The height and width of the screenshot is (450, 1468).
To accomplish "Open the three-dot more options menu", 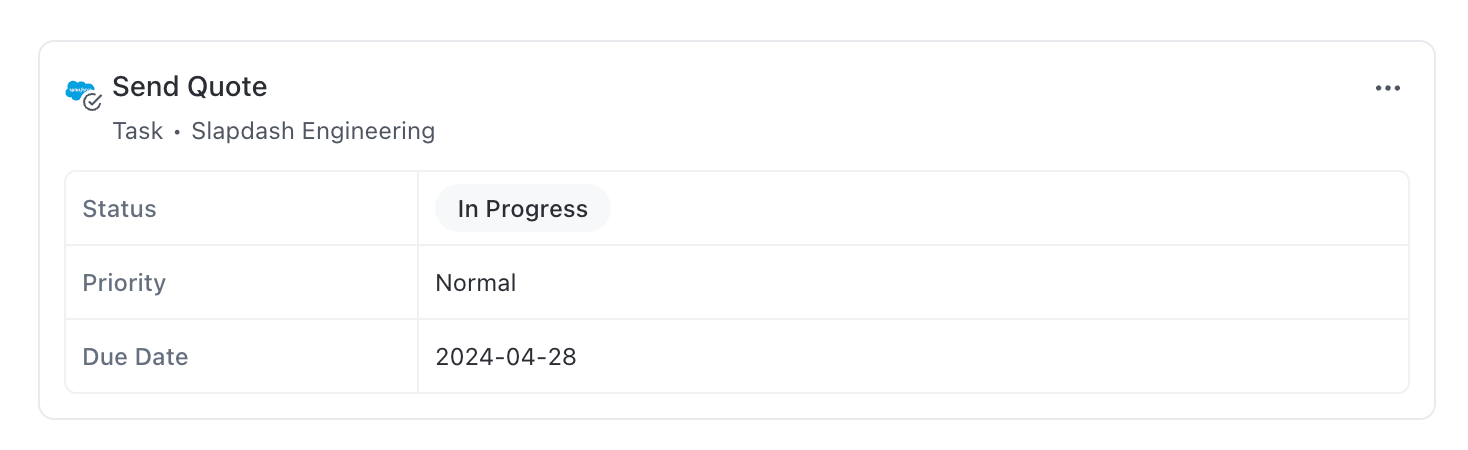I will pyautogui.click(x=1387, y=88).
